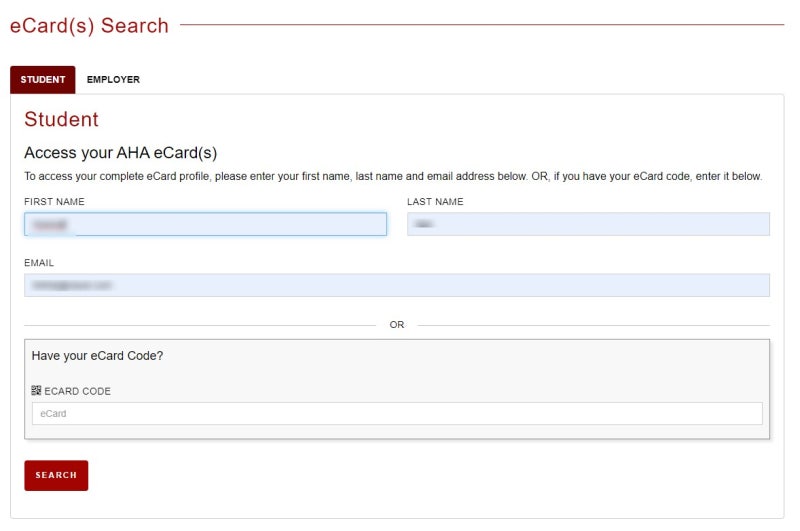The width and height of the screenshot is (800, 531).
Task: Click the QR code icon beside eCard Code
Action: pyautogui.click(x=37, y=391)
